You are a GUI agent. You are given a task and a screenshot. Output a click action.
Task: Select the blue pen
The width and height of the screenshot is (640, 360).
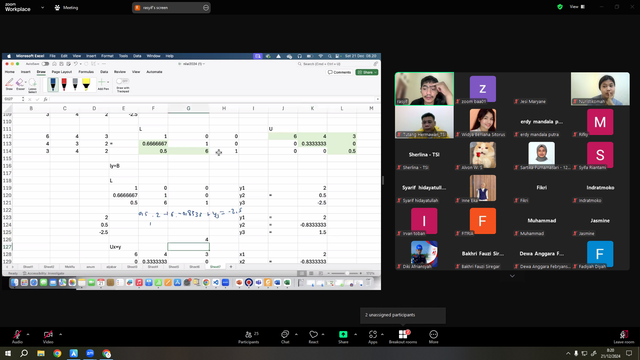53,84
